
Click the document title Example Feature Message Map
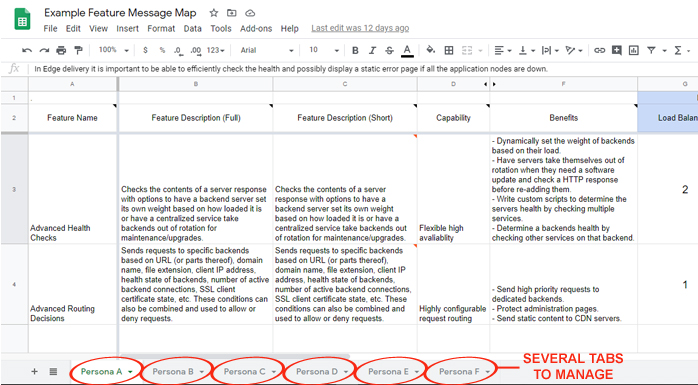pos(120,13)
